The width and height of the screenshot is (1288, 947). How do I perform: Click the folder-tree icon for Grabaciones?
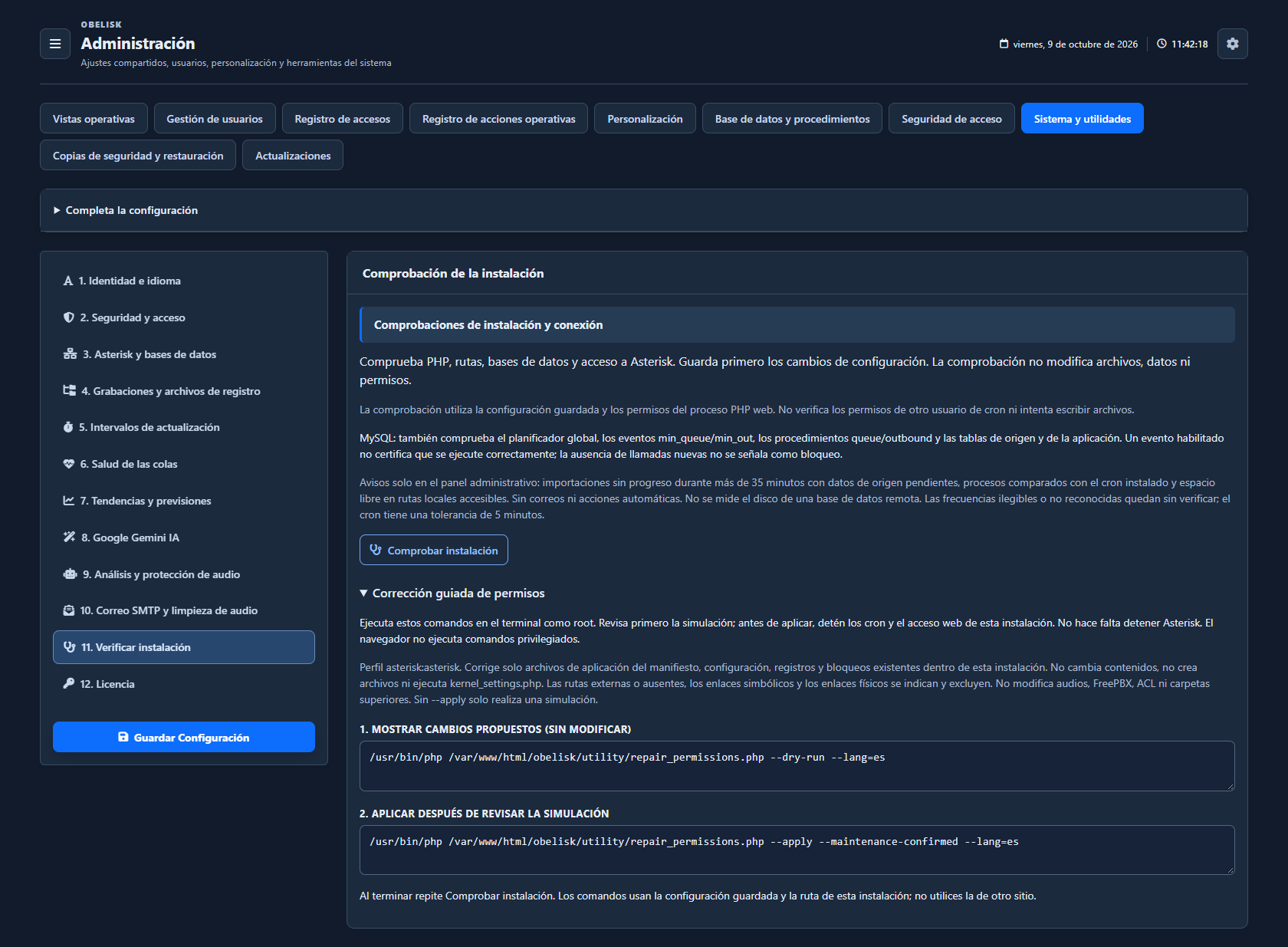(70, 391)
